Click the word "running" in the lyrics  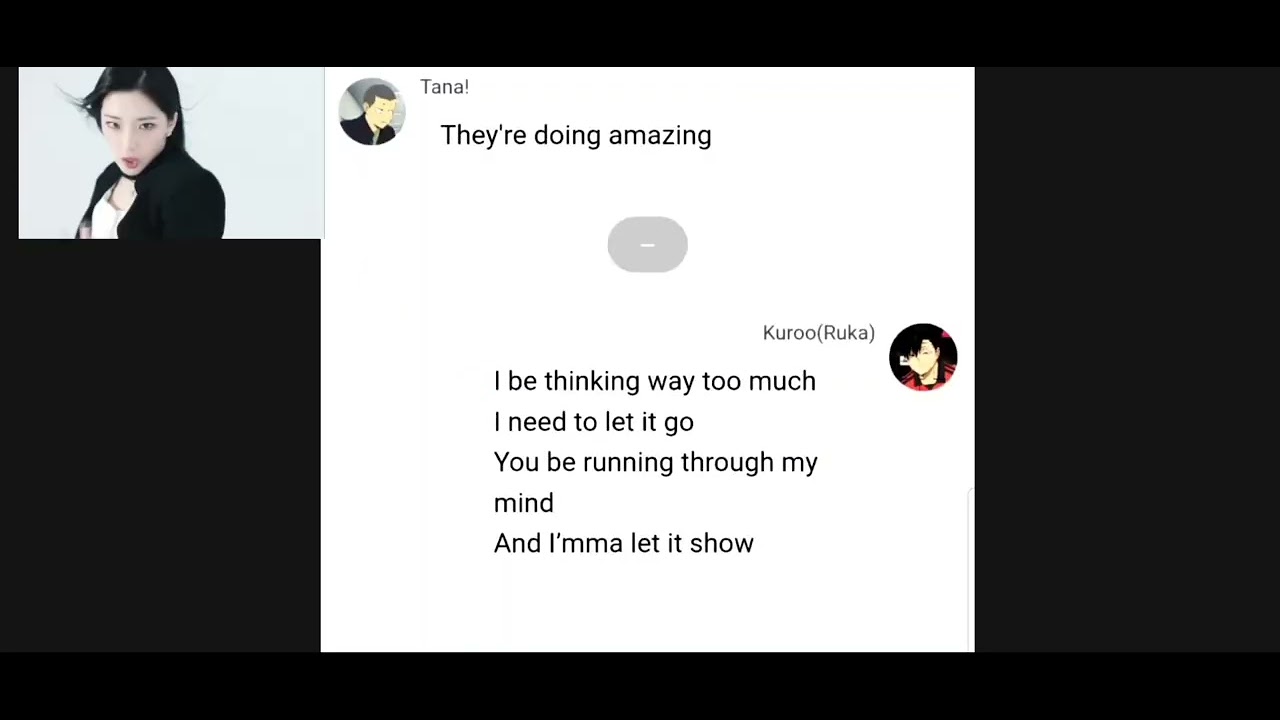628,463
